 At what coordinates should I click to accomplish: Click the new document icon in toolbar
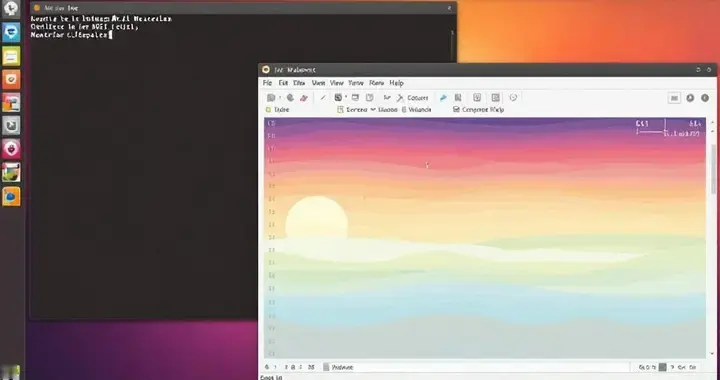point(271,97)
